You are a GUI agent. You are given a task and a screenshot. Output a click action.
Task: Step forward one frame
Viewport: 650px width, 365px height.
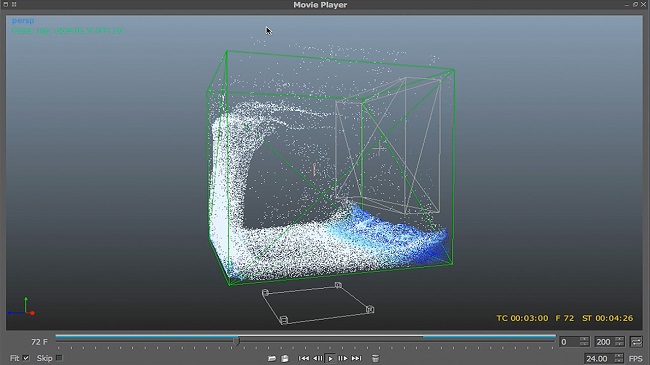pyautogui.click(x=343, y=358)
